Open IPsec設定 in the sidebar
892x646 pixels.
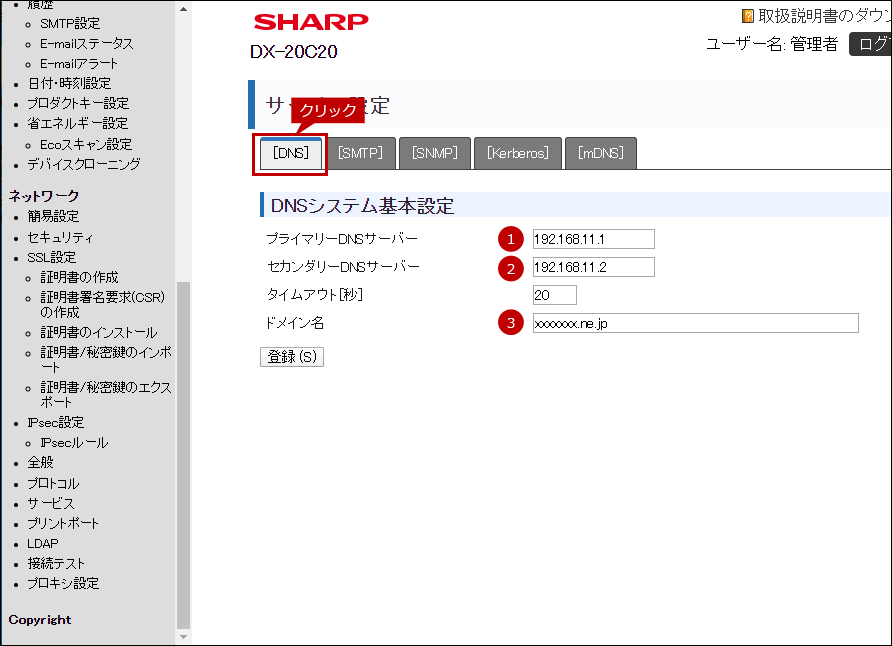(56, 423)
